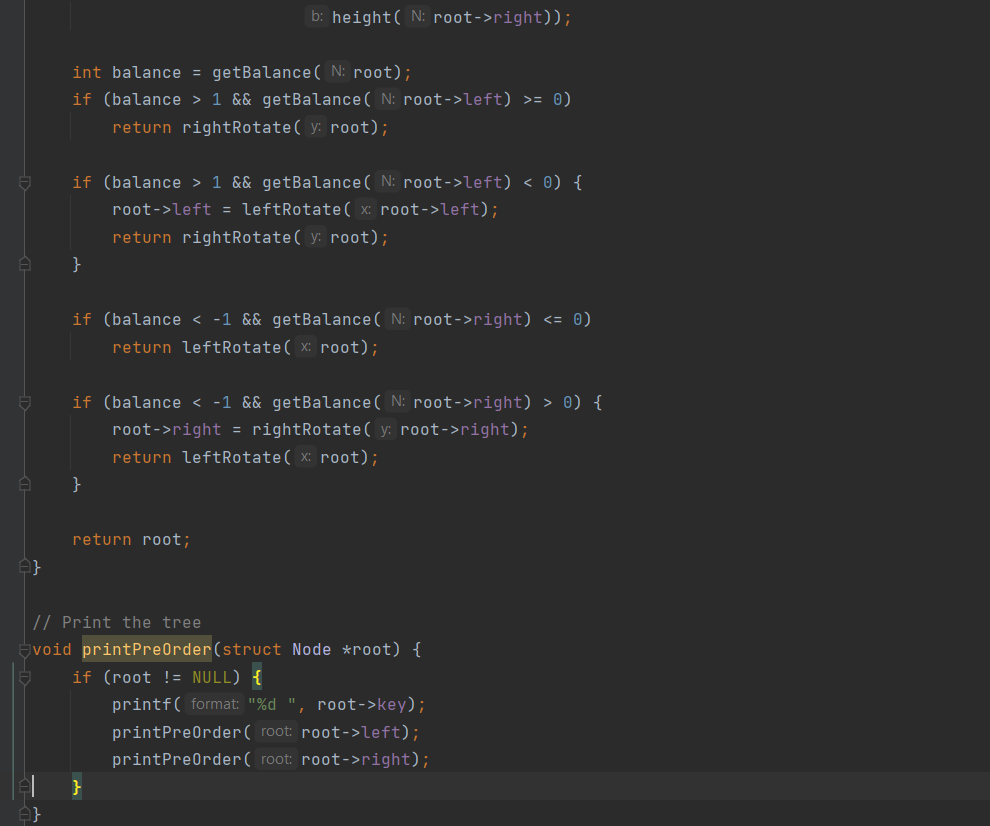990x826 pixels.
Task: Click the highlighted printPreOrder identifier
Action: coord(146,649)
